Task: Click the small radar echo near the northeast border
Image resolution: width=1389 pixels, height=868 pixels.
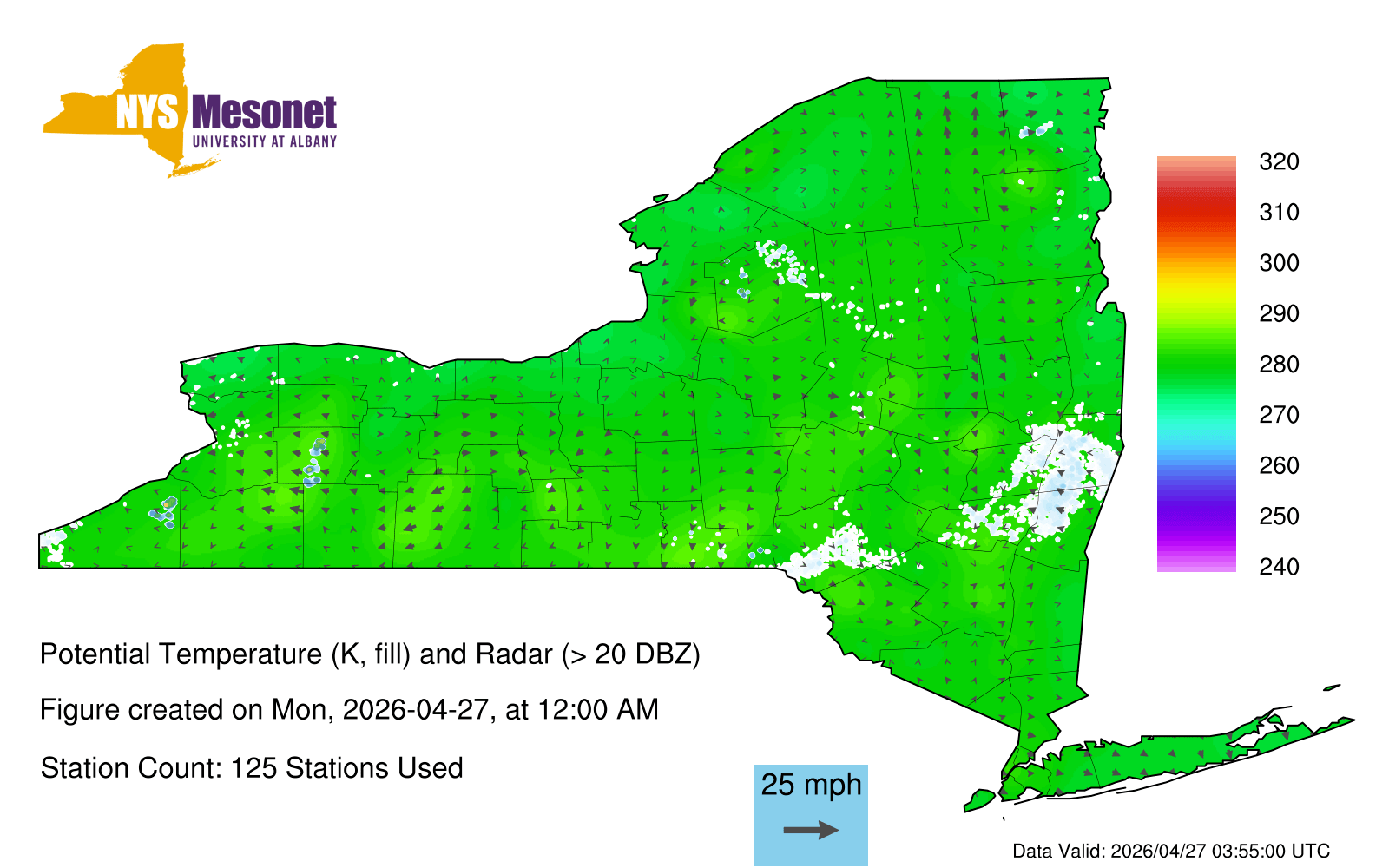Action: point(1036,130)
